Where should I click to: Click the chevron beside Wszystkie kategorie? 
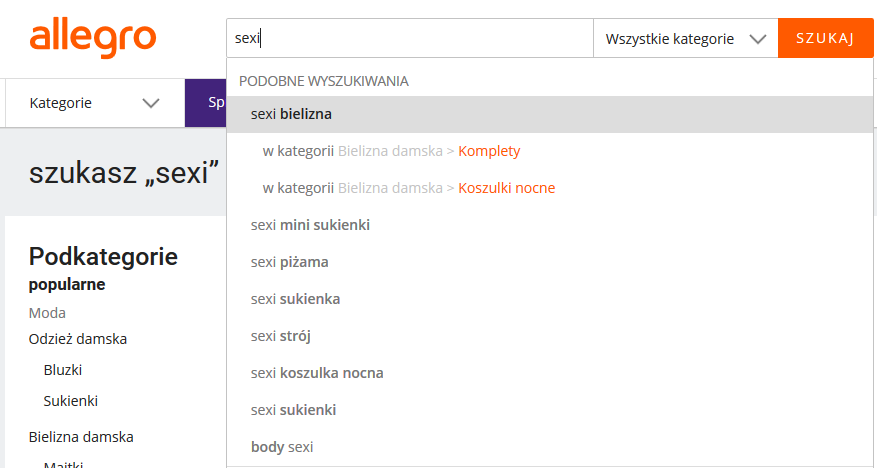[x=758, y=39]
